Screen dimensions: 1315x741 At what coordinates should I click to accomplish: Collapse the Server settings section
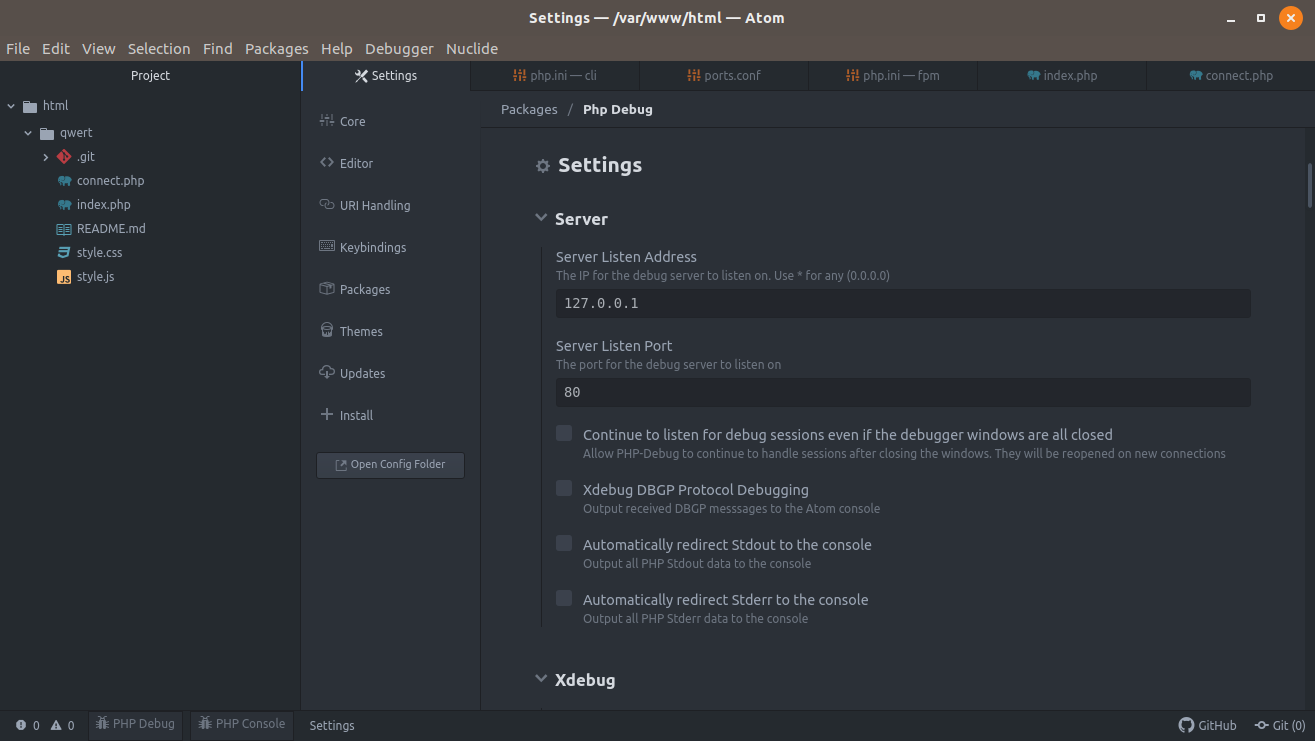[541, 218]
